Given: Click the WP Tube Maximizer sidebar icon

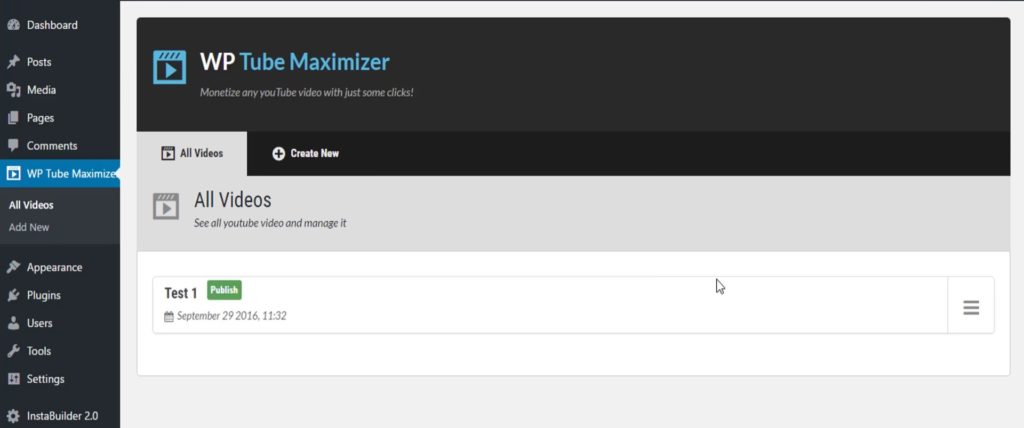Looking at the screenshot, I should [x=13, y=174].
